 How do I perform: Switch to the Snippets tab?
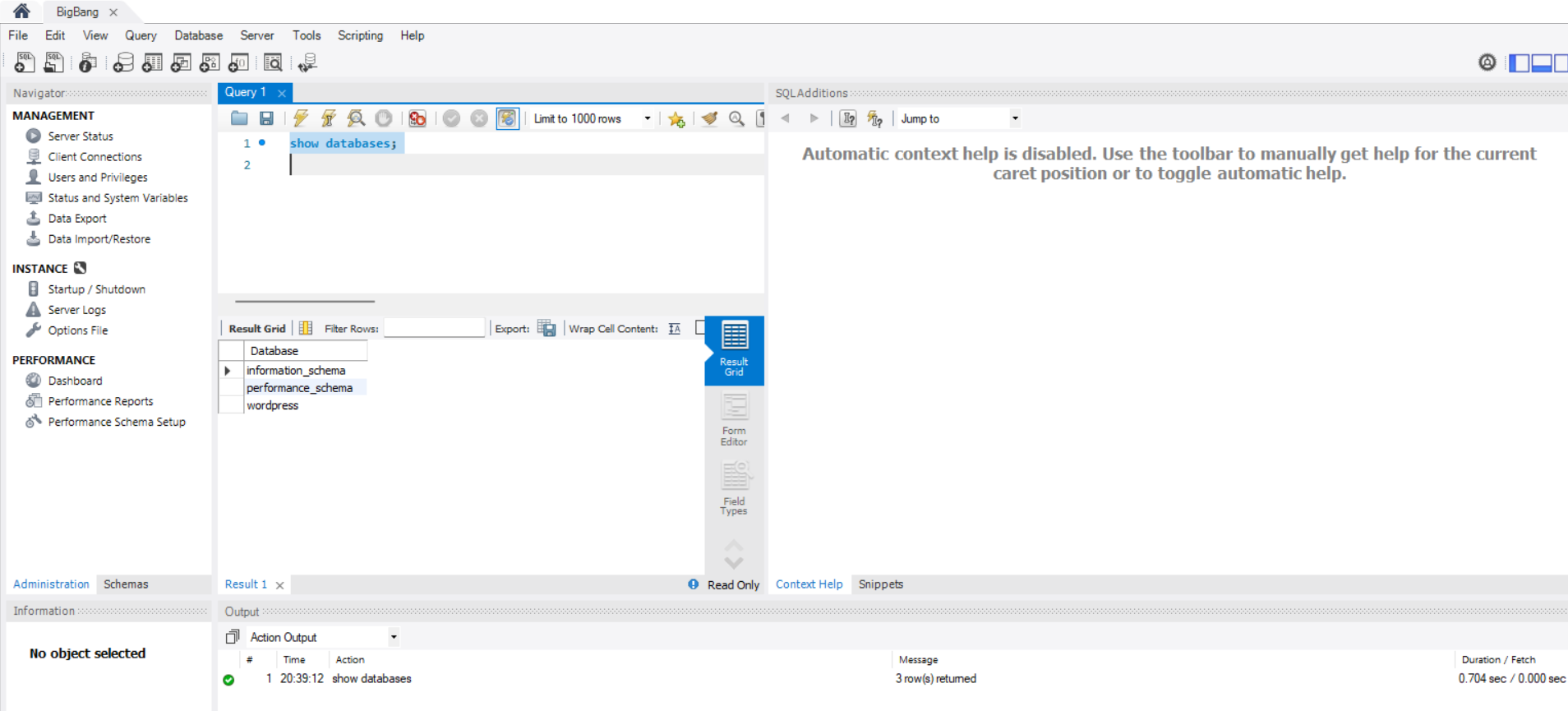pos(880,584)
